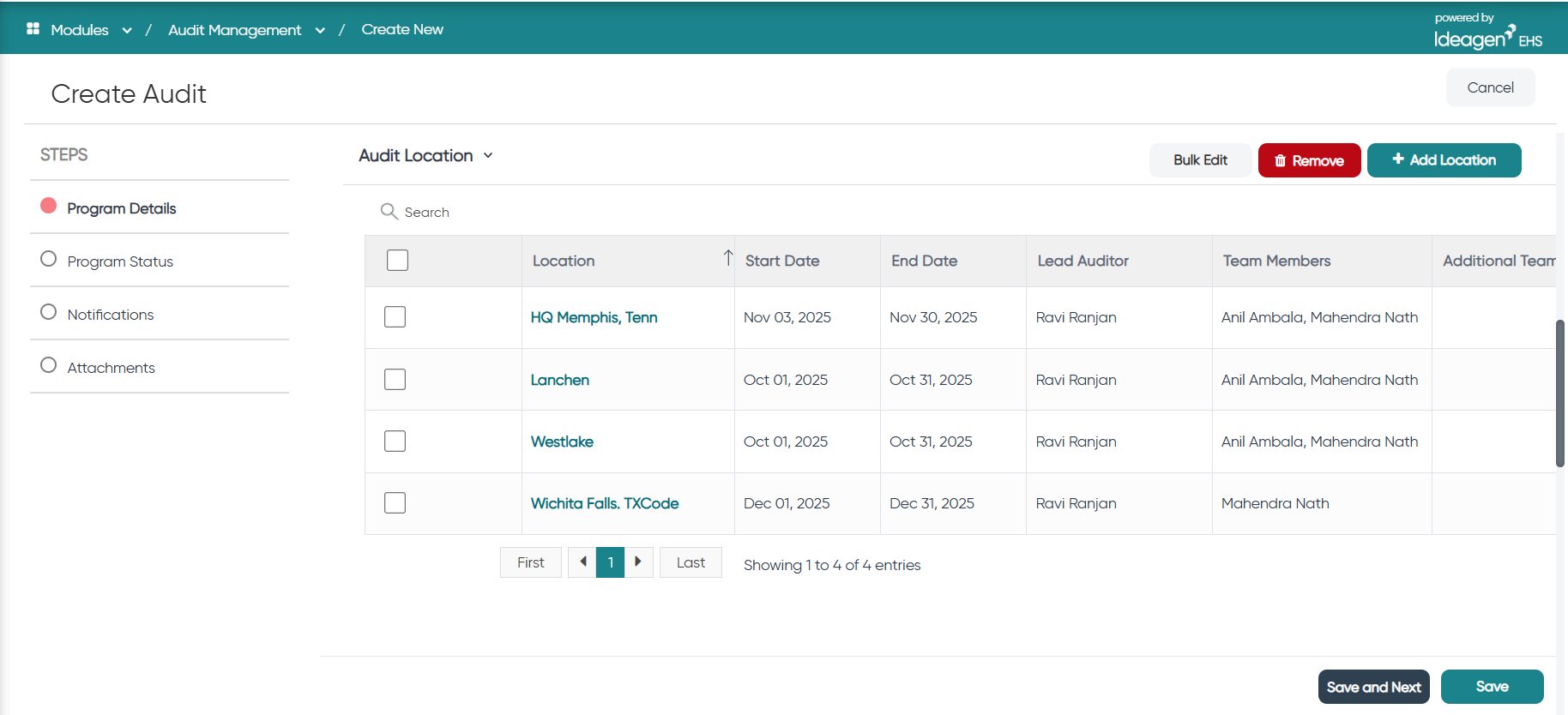Click the Cancel button
1568x715 pixels.
click(1490, 87)
